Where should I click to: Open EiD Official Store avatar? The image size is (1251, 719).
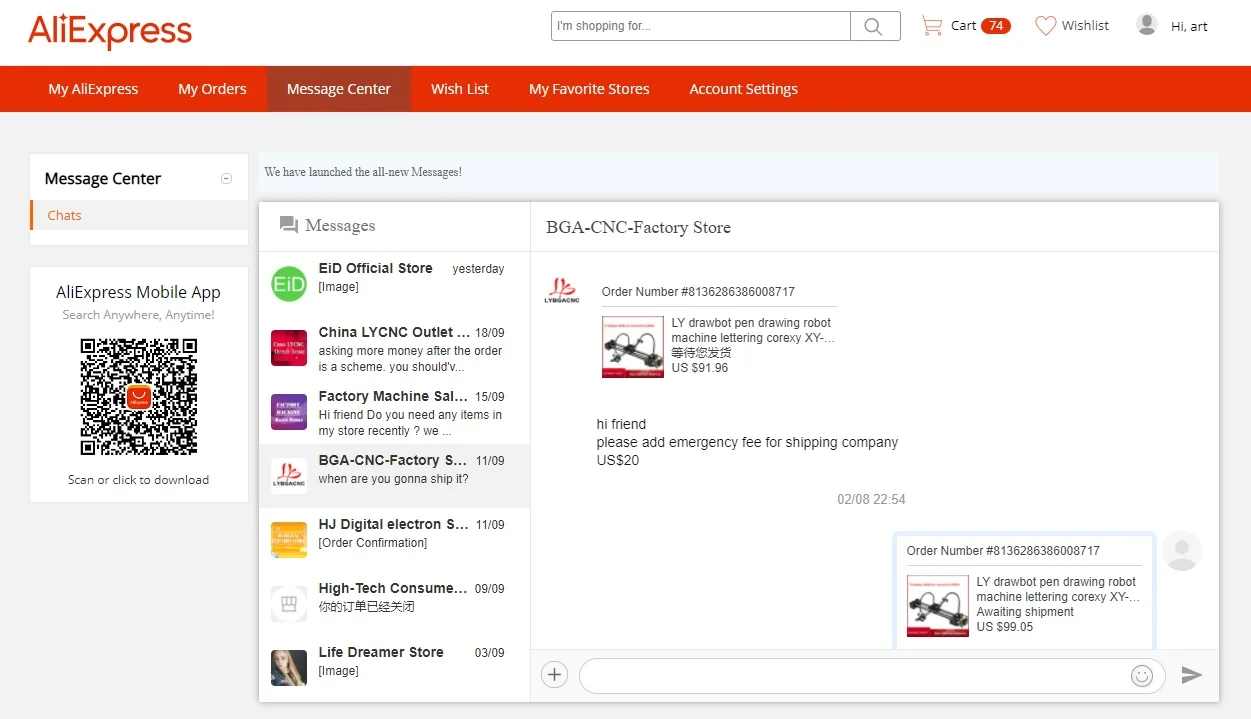click(x=289, y=284)
